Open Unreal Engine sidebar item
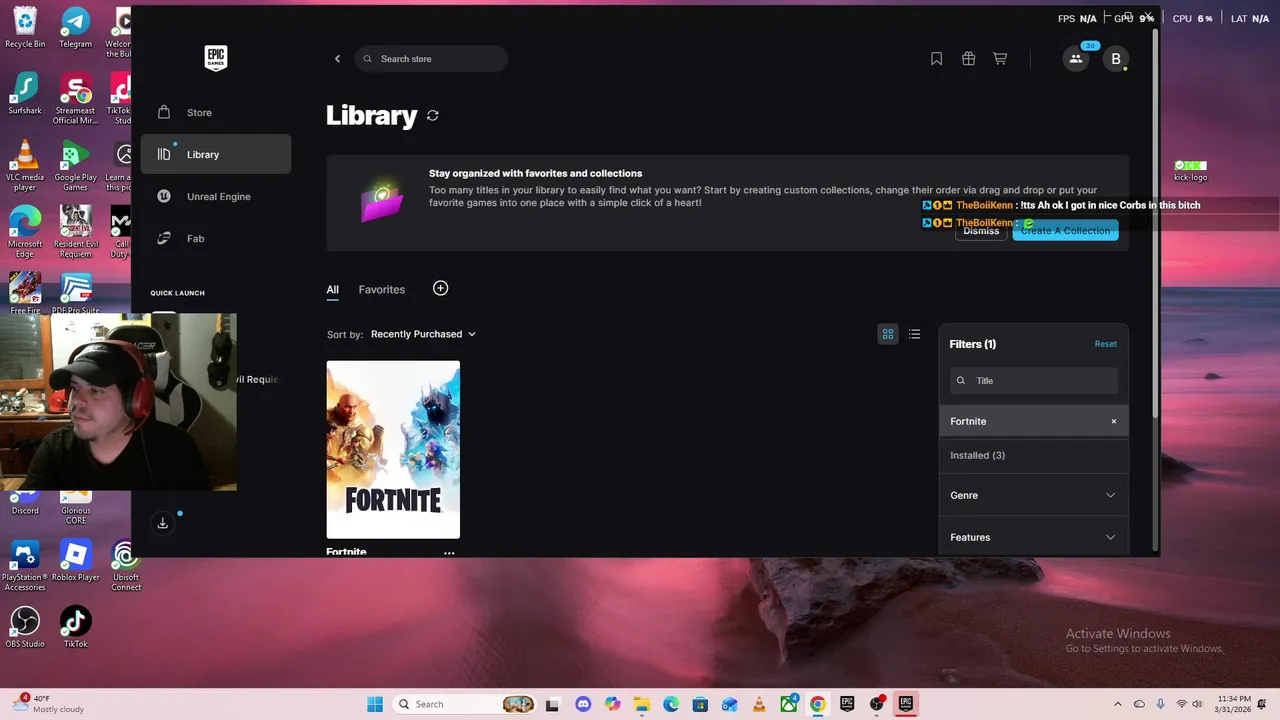 point(216,197)
